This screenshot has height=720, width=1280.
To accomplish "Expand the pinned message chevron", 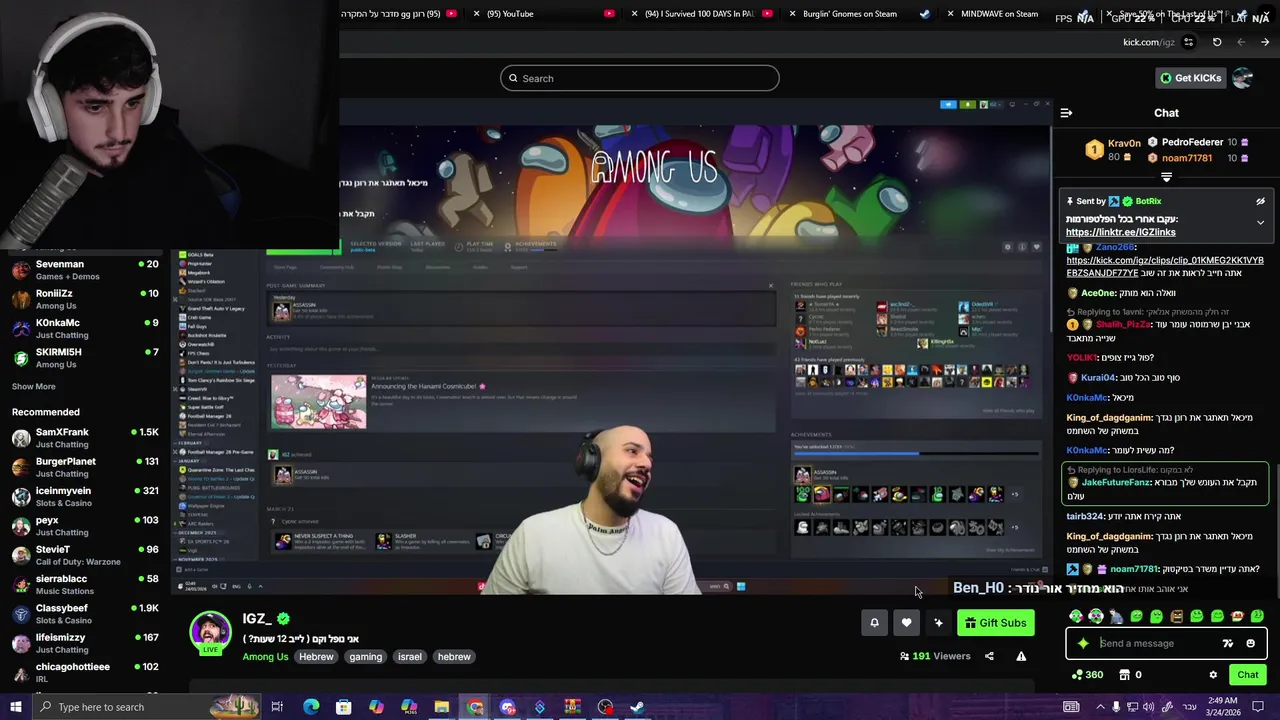I will (1260, 222).
